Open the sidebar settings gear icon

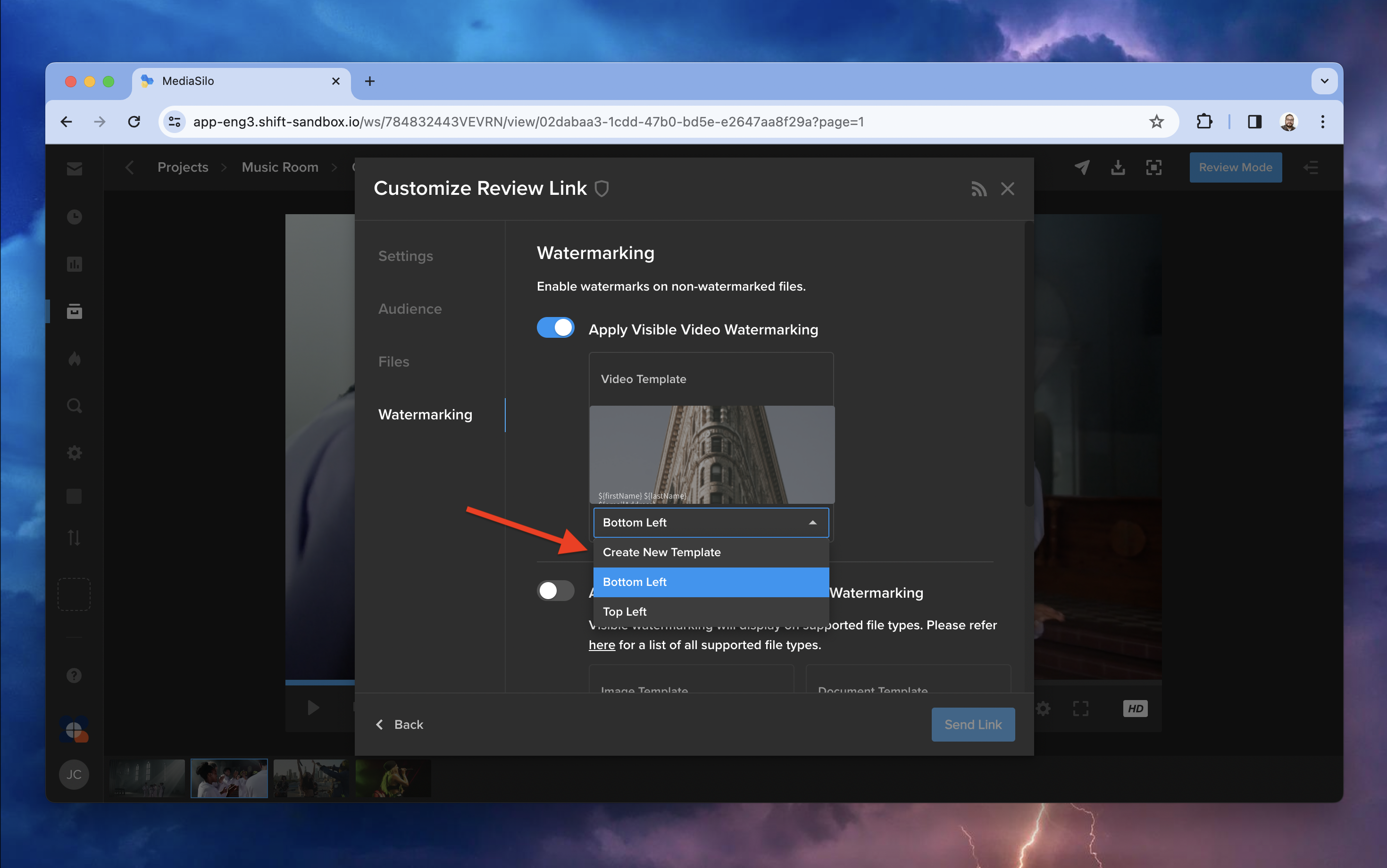click(x=74, y=453)
